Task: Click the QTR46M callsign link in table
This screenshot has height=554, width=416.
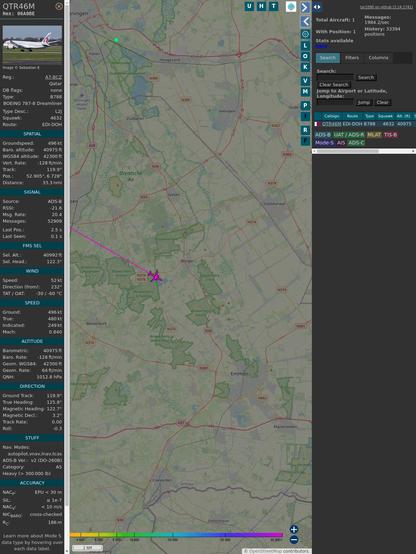Action: [332, 124]
